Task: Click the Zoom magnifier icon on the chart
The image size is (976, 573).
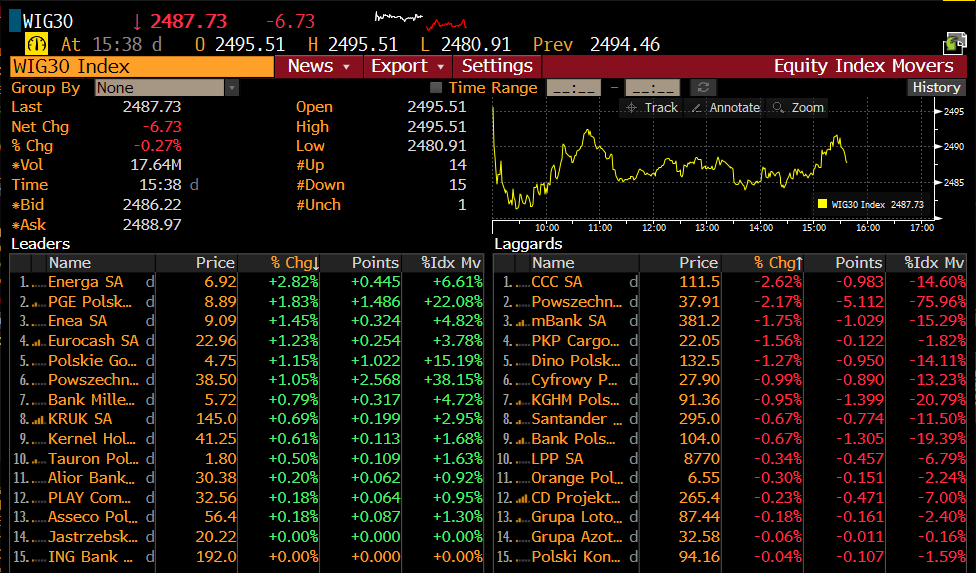Action: (778, 108)
